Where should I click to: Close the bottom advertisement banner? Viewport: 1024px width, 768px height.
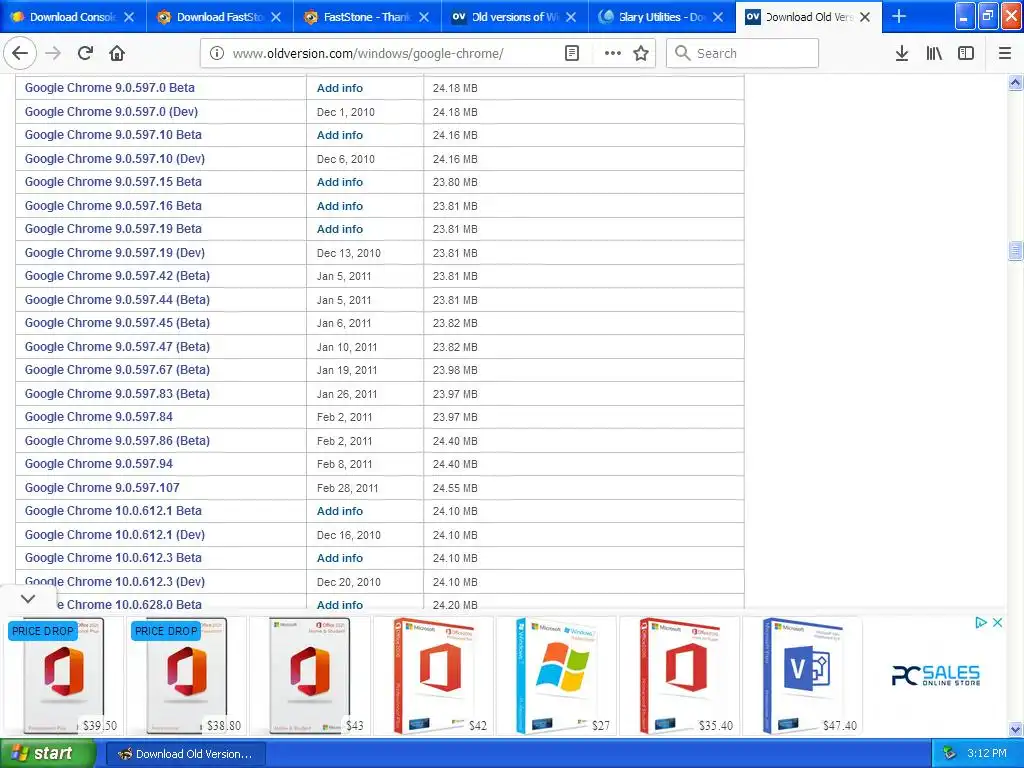(x=997, y=622)
